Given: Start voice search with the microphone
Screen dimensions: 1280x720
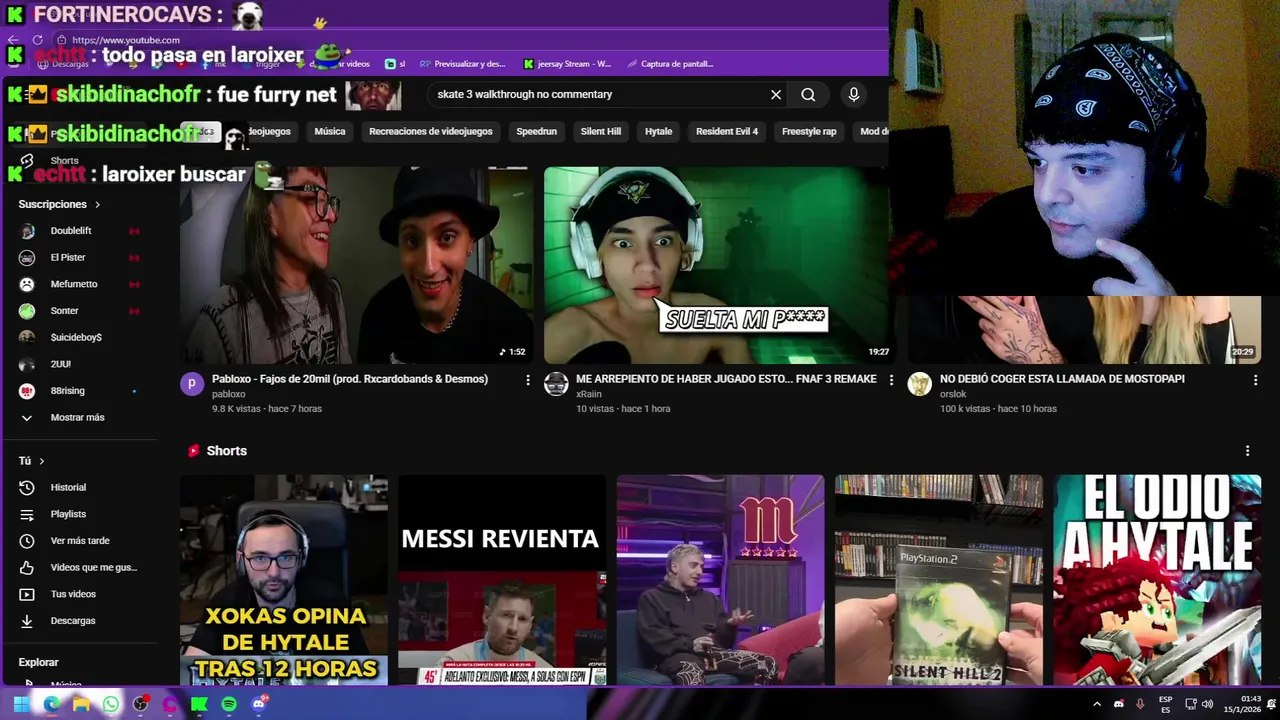Looking at the screenshot, I should pos(853,94).
